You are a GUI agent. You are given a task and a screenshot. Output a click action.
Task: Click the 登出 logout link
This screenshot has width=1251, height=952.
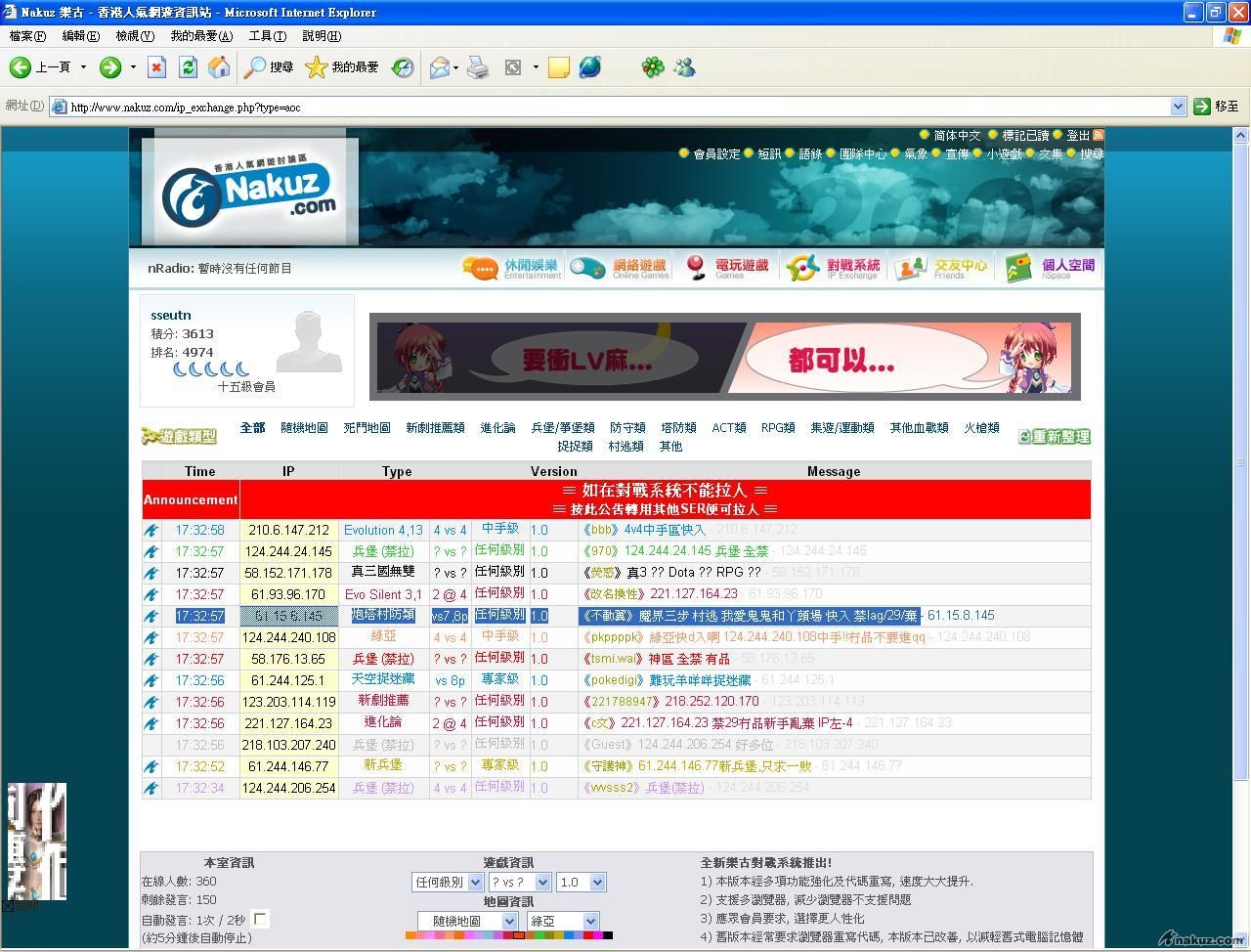point(1077,135)
